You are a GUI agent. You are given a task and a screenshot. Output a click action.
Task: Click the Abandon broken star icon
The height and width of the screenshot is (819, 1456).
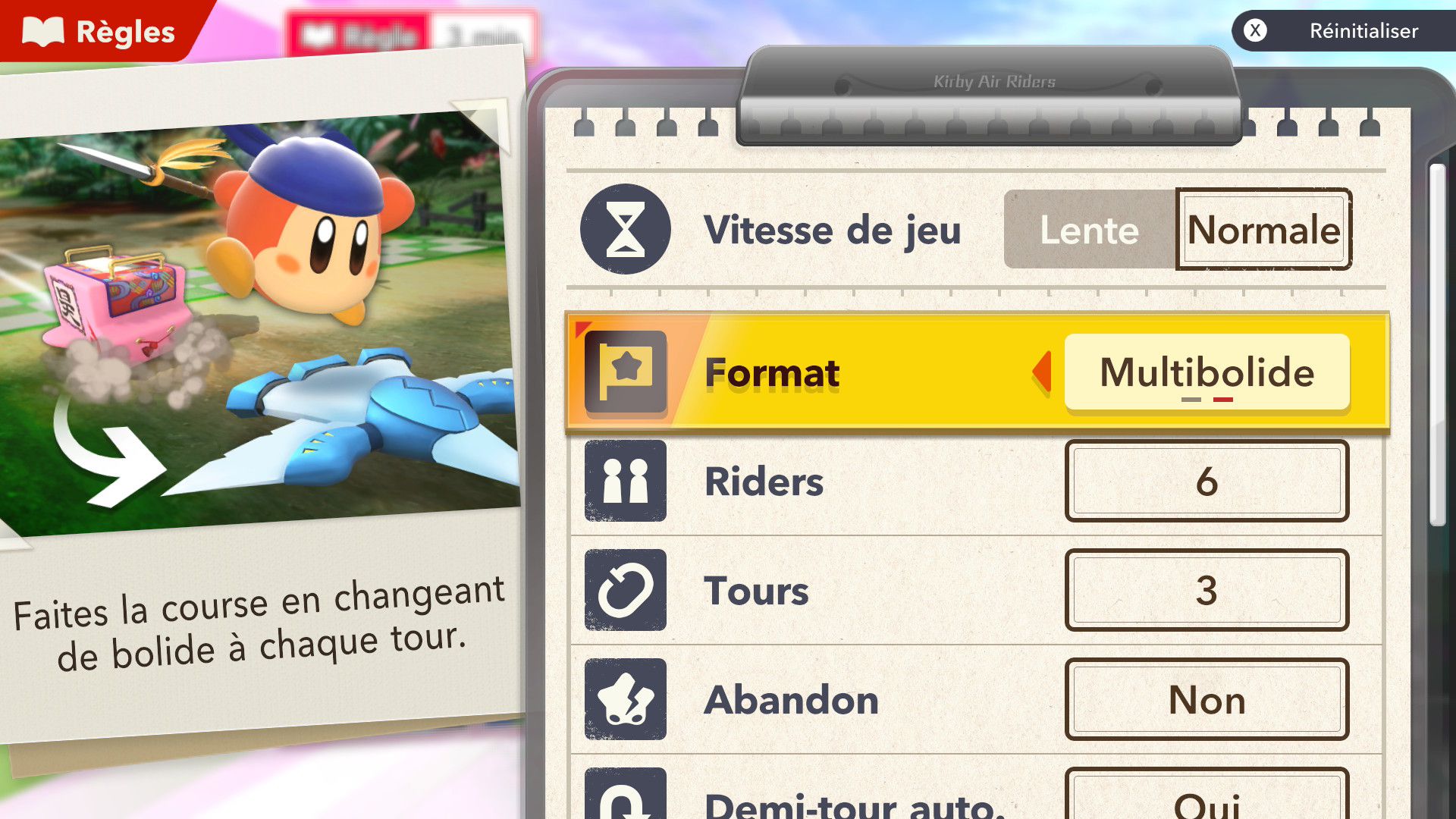click(x=626, y=699)
